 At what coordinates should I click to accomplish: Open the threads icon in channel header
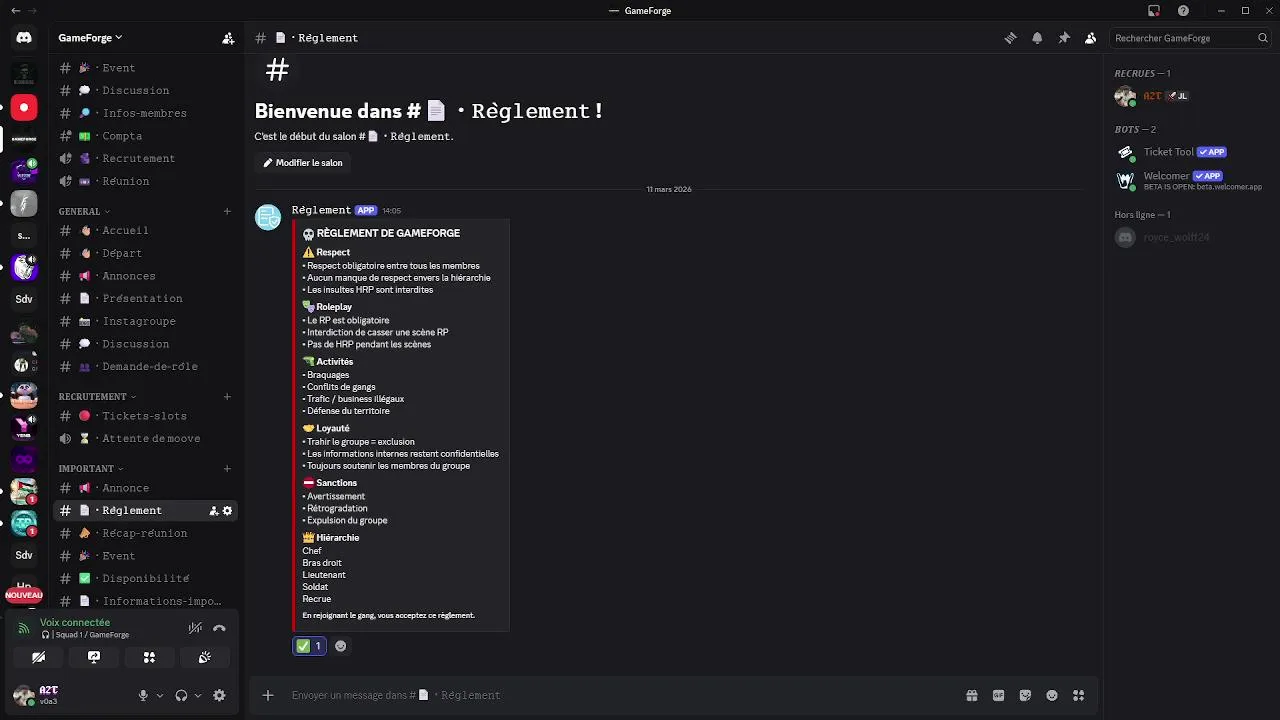coord(1010,38)
